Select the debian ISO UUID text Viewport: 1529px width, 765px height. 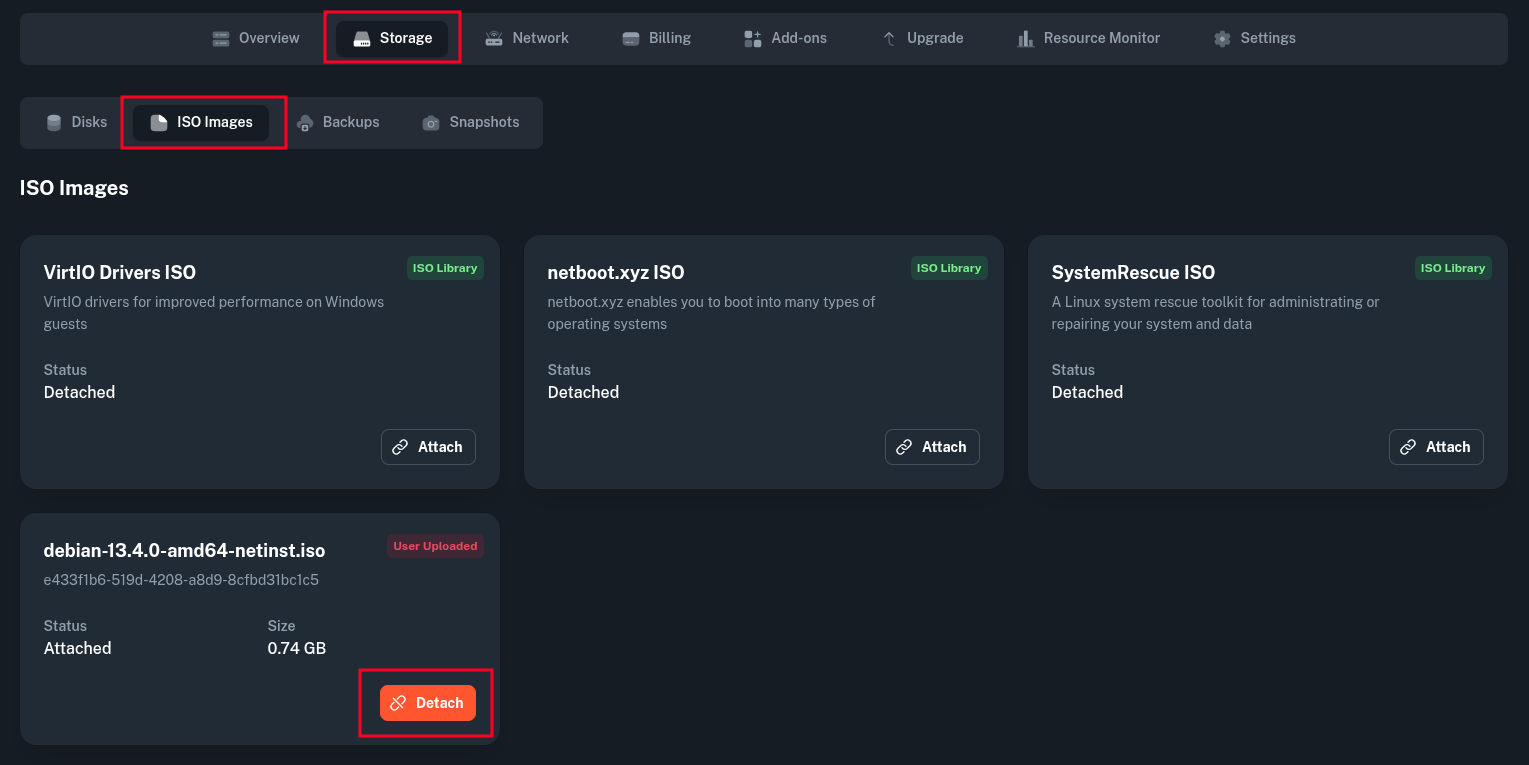point(181,580)
